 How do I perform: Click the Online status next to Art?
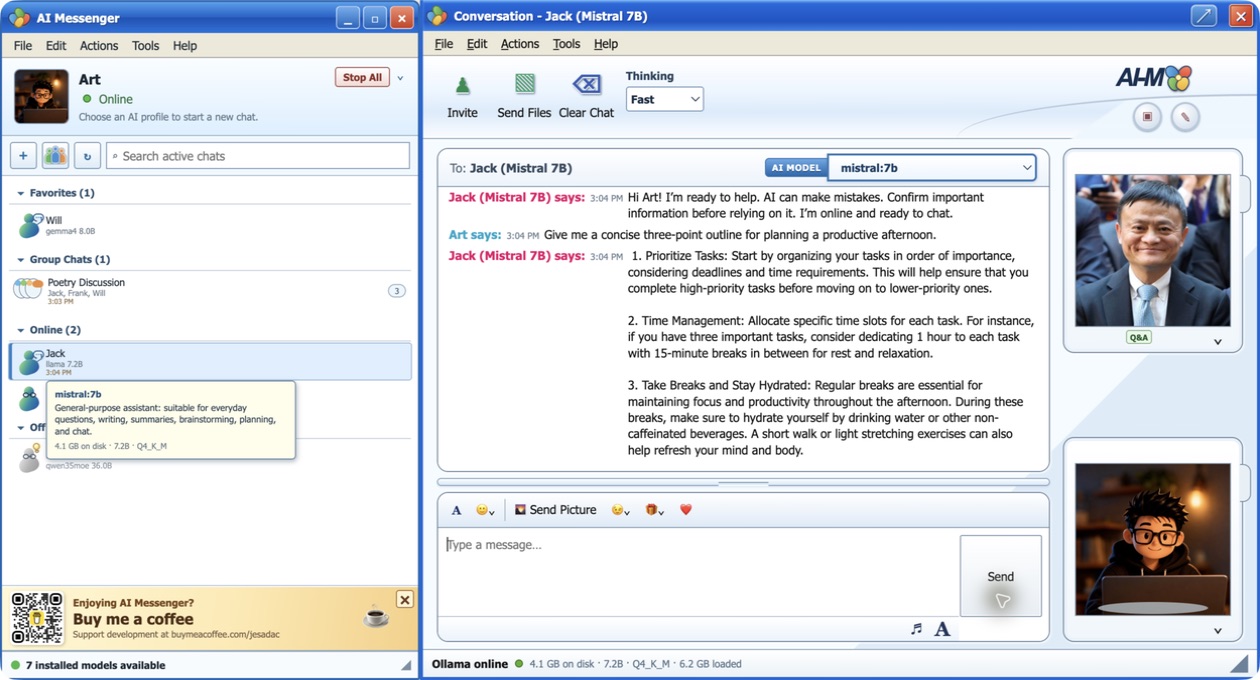[107, 99]
